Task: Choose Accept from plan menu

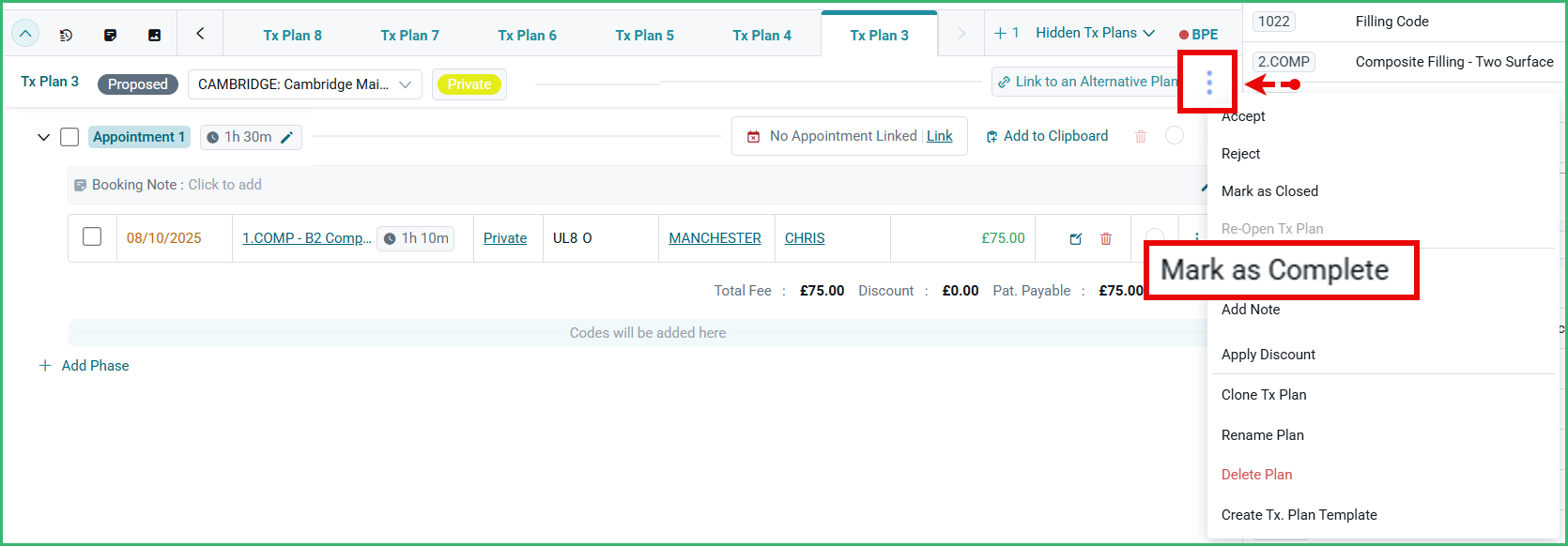Action: pos(1243,116)
